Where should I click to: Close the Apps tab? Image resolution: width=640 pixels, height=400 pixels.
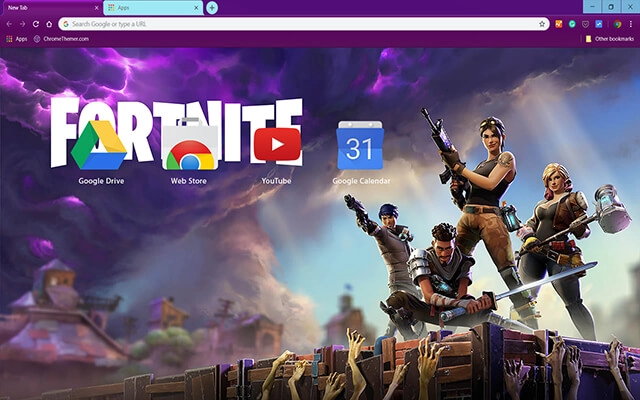(x=196, y=8)
